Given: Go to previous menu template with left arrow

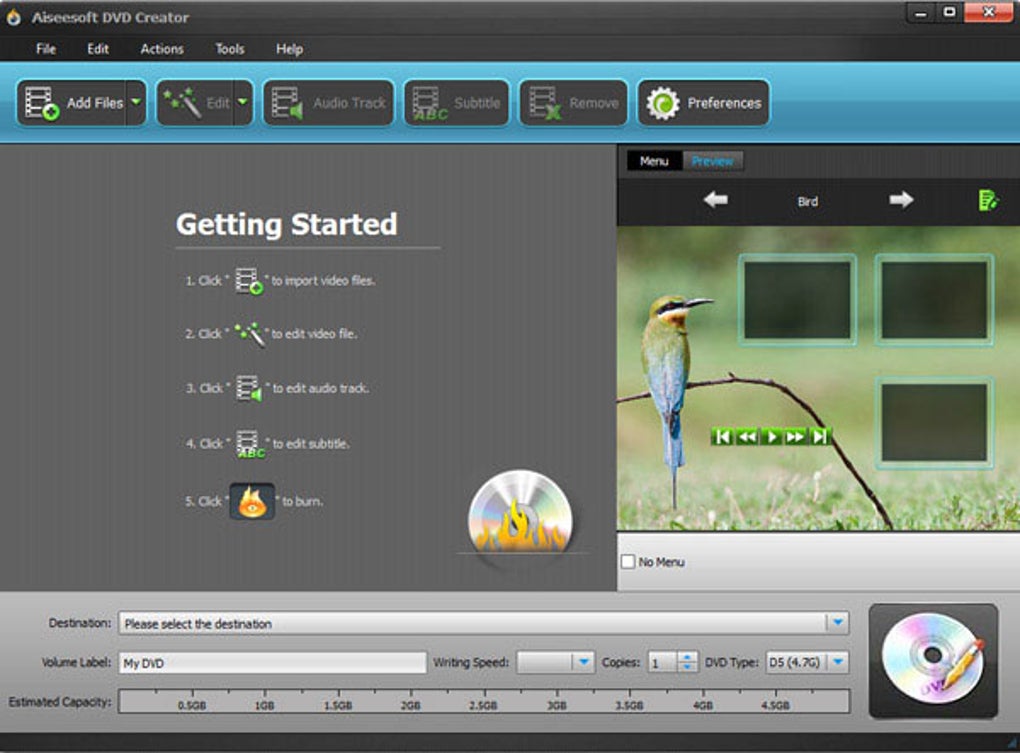Looking at the screenshot, I should (716, 200).
